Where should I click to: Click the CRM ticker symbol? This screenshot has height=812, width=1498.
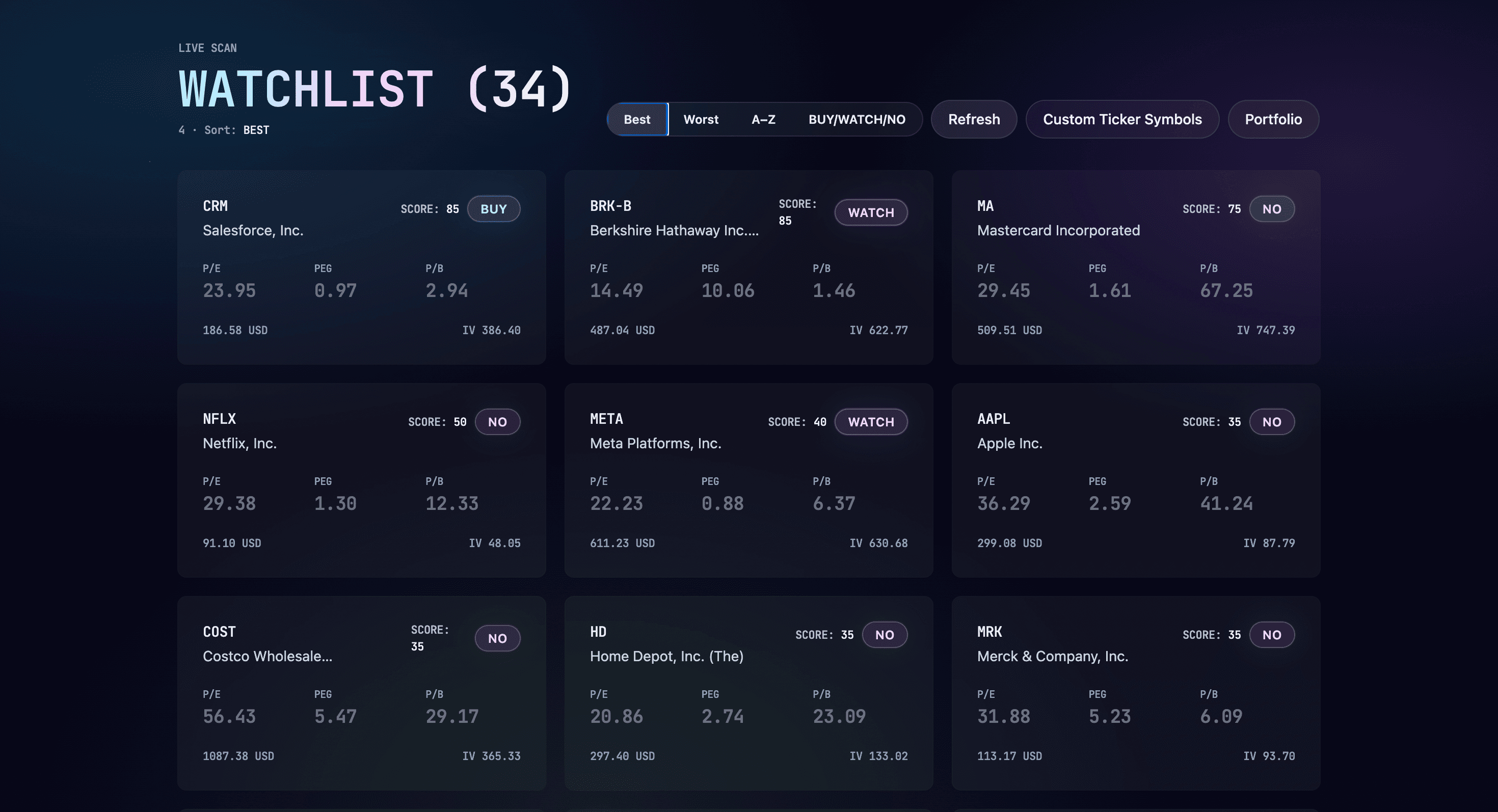coord(215,206)
